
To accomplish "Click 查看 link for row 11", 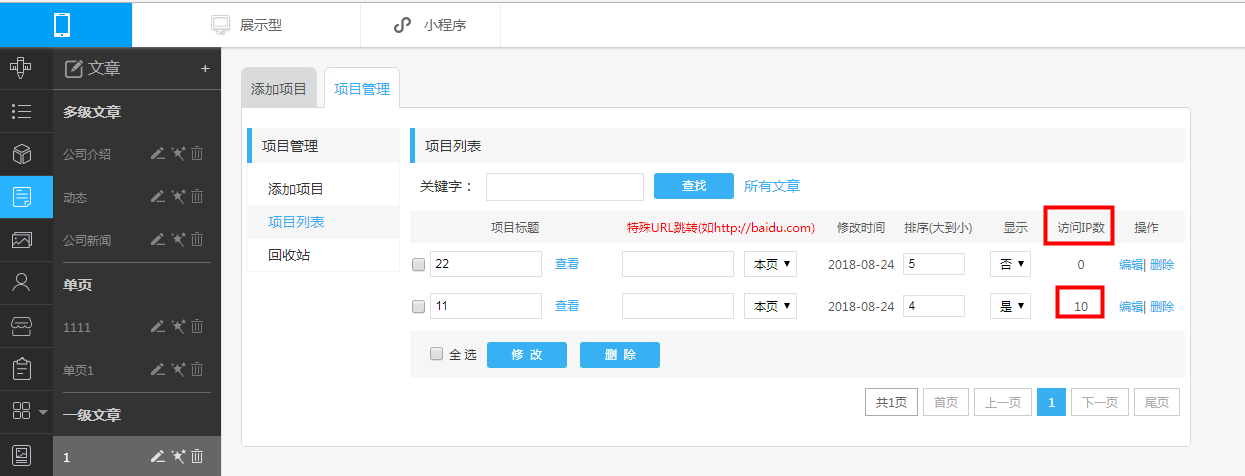I will [567, 306].
